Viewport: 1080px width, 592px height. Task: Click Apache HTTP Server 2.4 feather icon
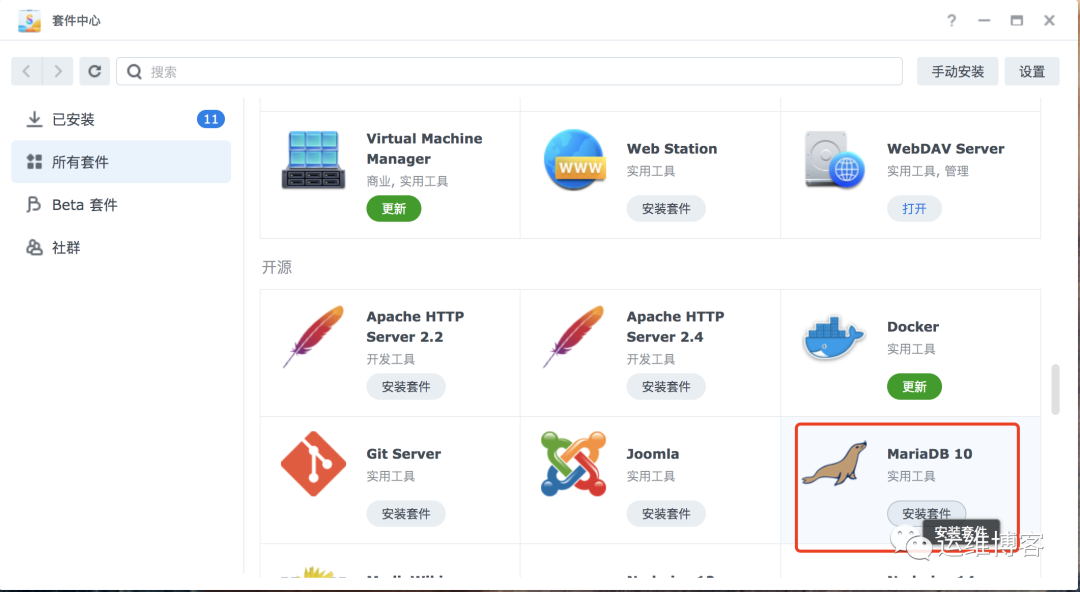pyautogui.click(x=574, y=337)
